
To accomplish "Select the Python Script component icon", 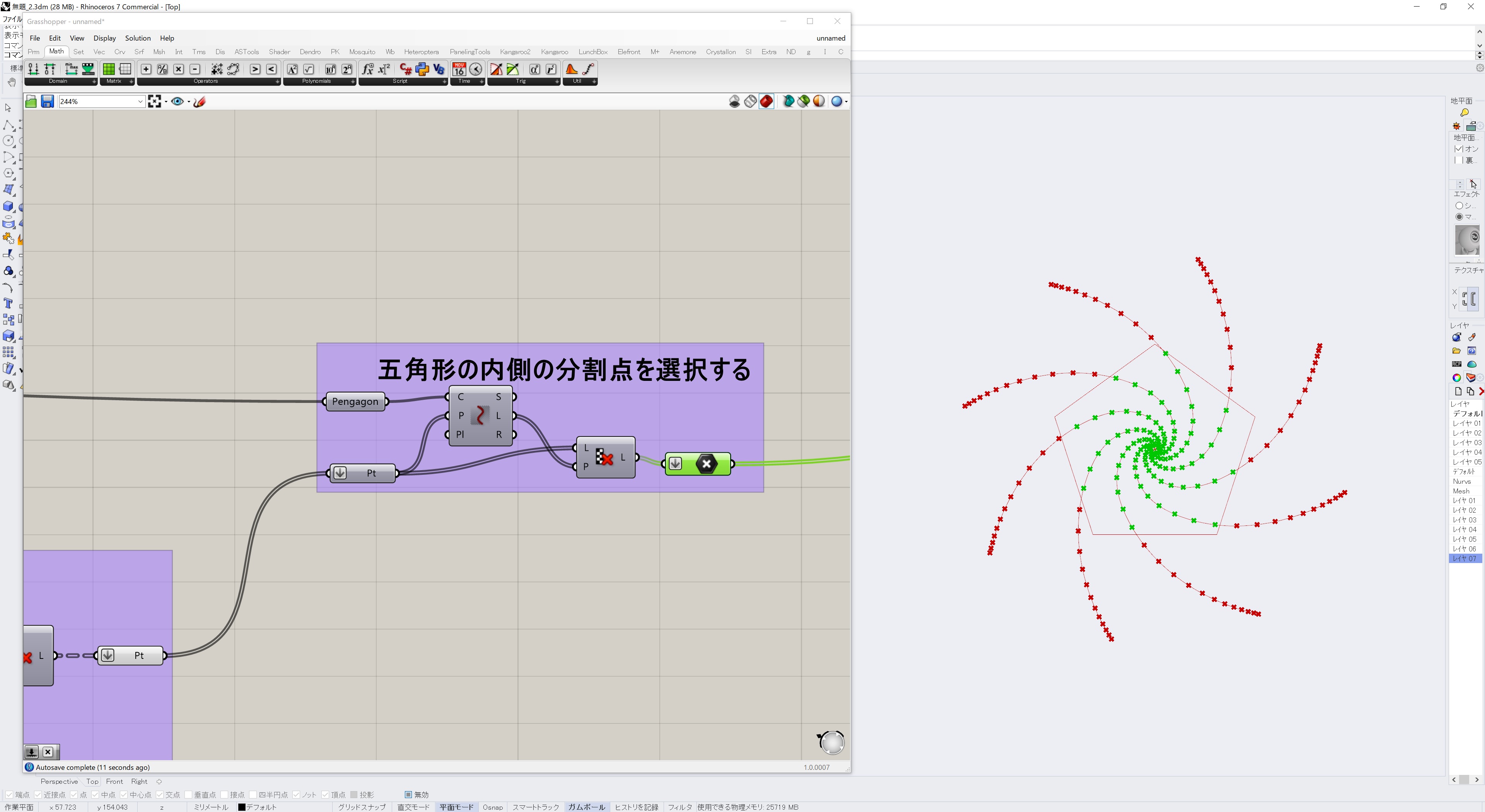I will (422, 69).
